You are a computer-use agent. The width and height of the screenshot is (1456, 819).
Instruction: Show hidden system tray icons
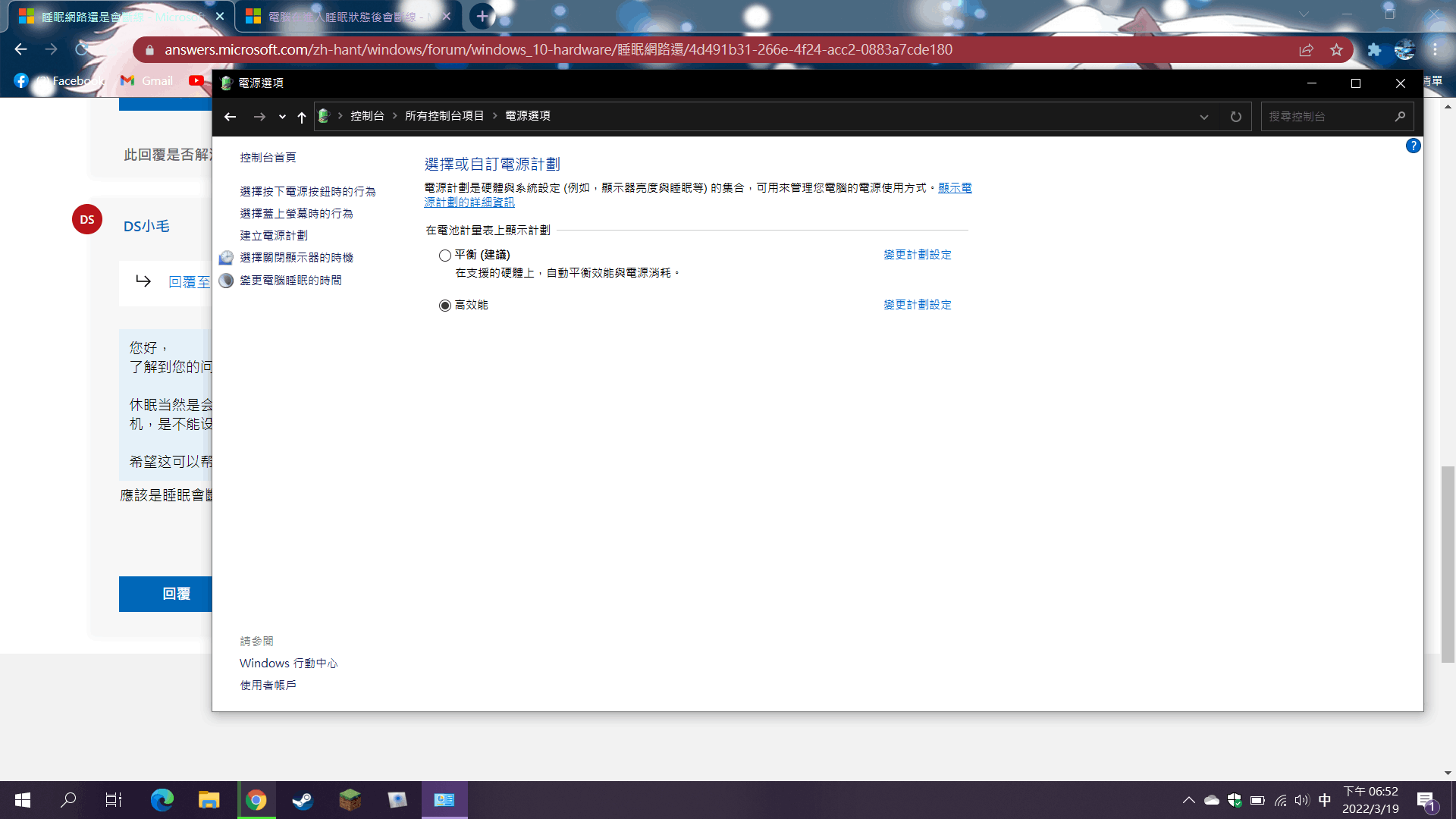coord(1188,800)
